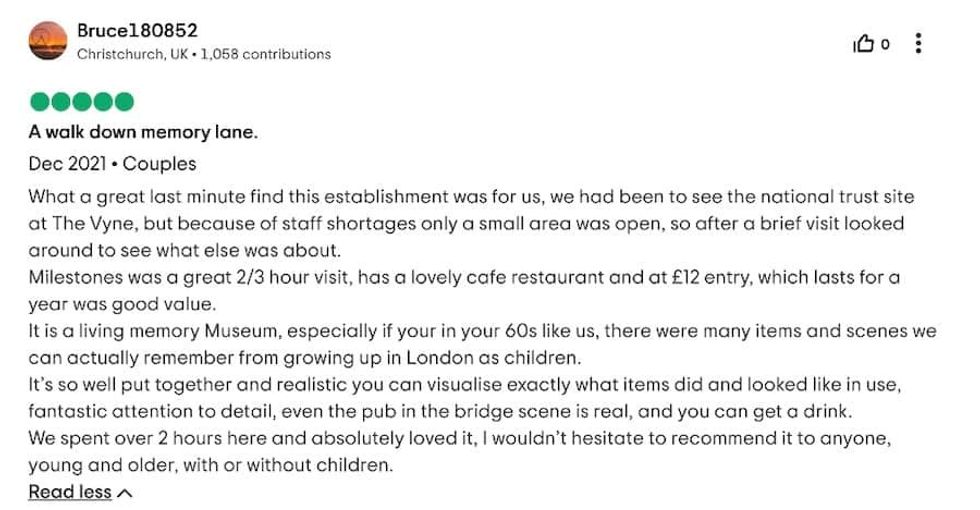Click the 1,058 contributions text
Image resolution: width=980 pixels, height=510 pixels.
pyautogui.click(x=265, y=54)
